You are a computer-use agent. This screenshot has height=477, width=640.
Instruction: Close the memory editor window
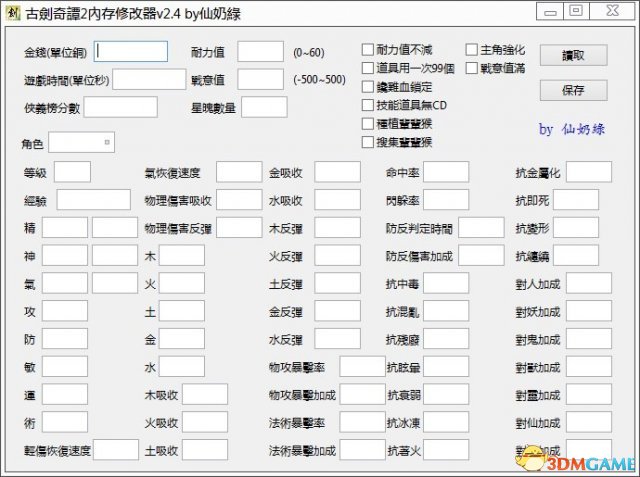(x=611, y=10)
